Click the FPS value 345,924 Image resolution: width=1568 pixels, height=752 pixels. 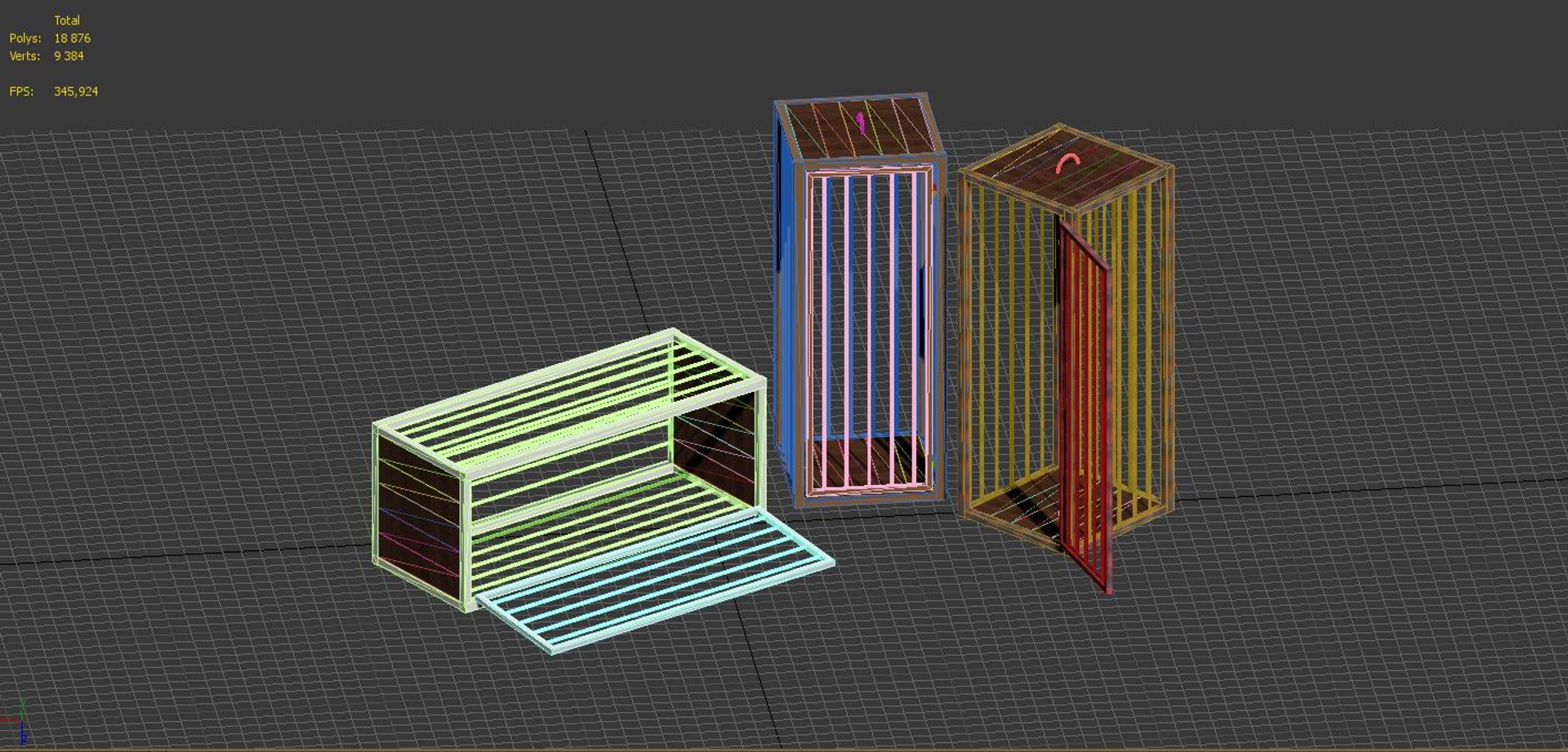(x=76, y=91)
